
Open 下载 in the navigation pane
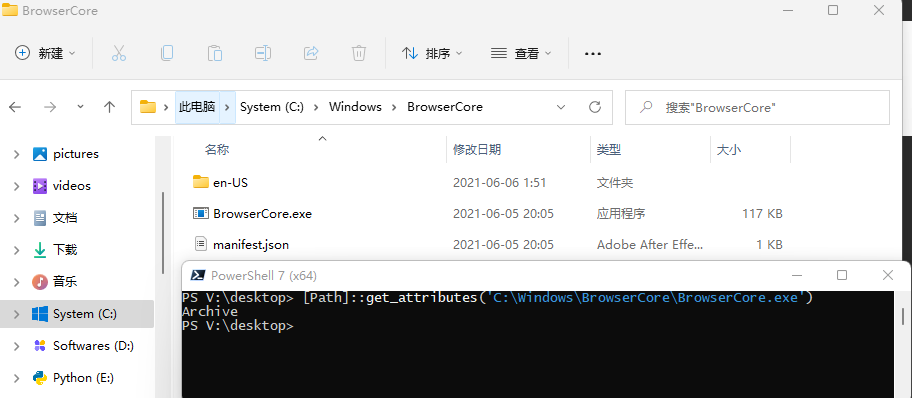coord(65,250)
